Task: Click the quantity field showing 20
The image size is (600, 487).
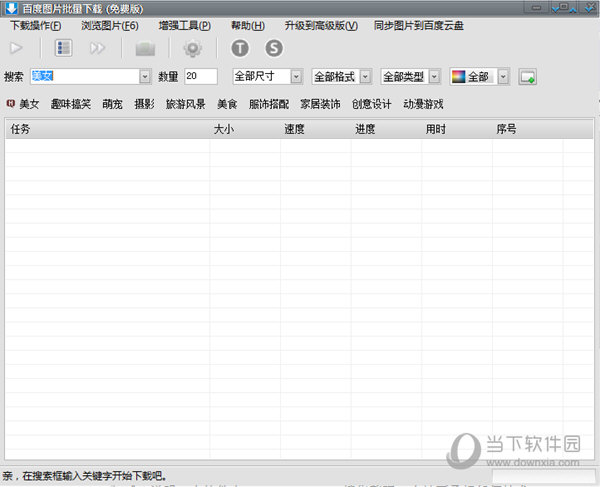Action: [x=201, y=77]
